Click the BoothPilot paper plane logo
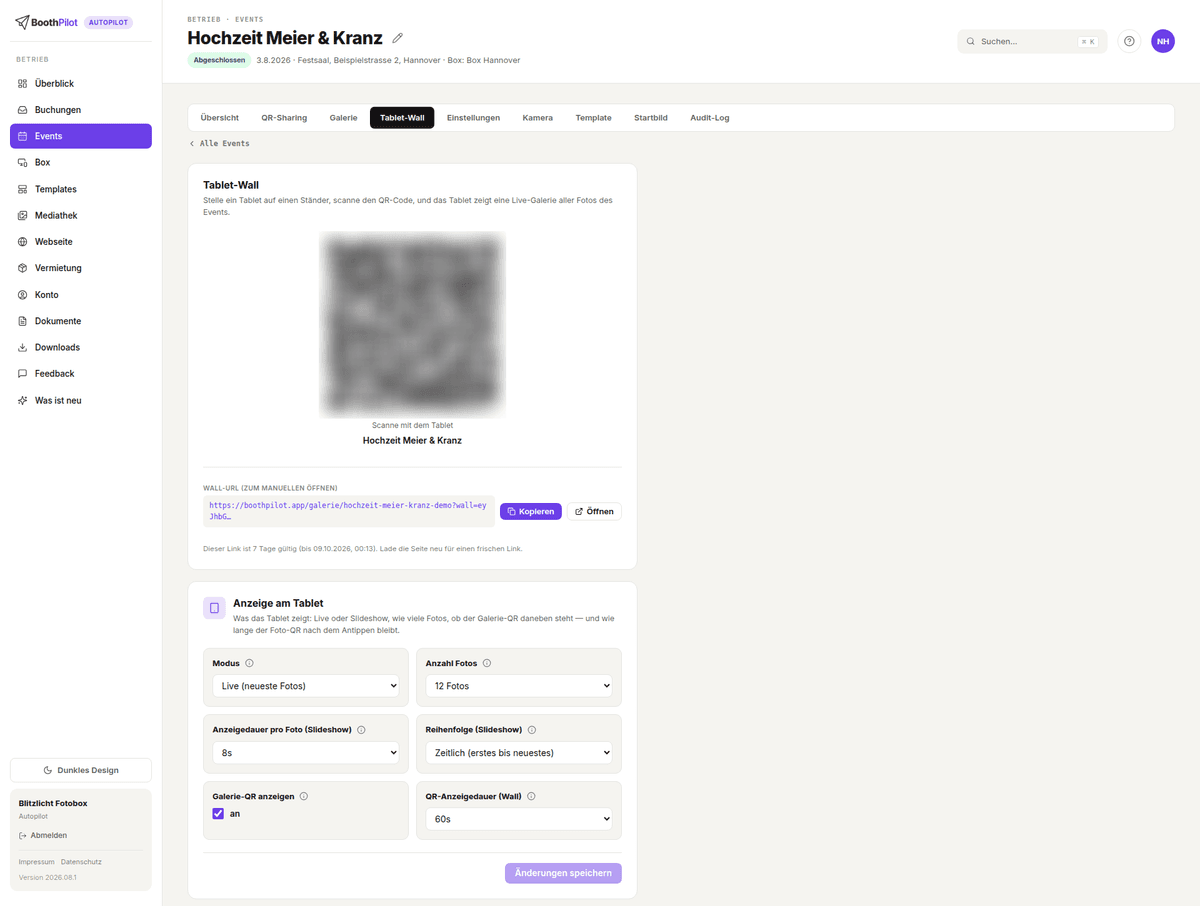 pyautogui.click(x=23, y=22)
